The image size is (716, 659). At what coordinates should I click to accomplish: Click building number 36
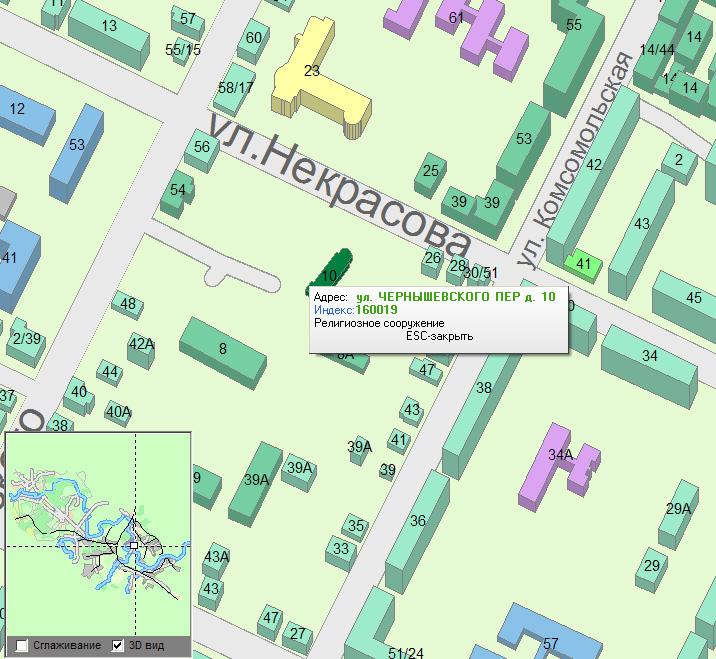[418, 518]
